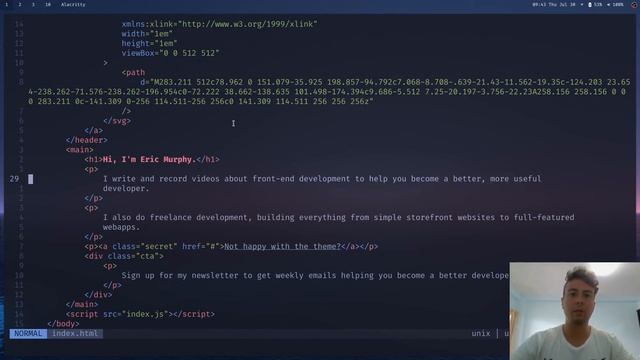The width and height of the screenshot is (640, 360).
Task: Click the unix file format in statusline
Action: [480, 333]
